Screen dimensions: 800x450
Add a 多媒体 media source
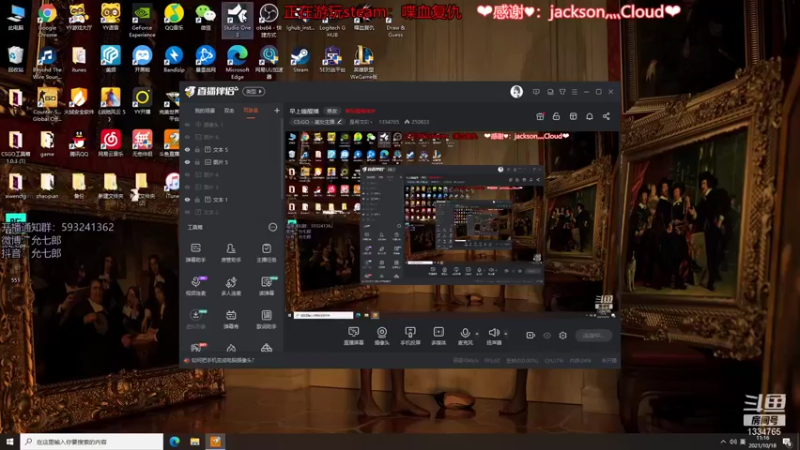[x=438, y=336]
